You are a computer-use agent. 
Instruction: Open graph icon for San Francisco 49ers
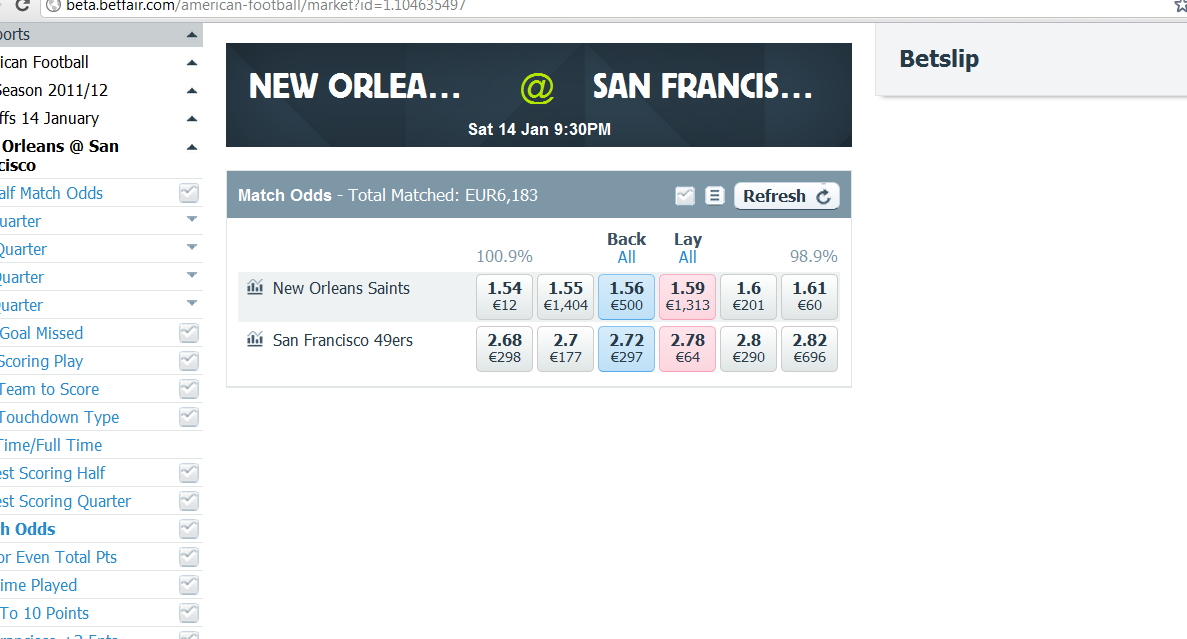click(x=255, y=340)
